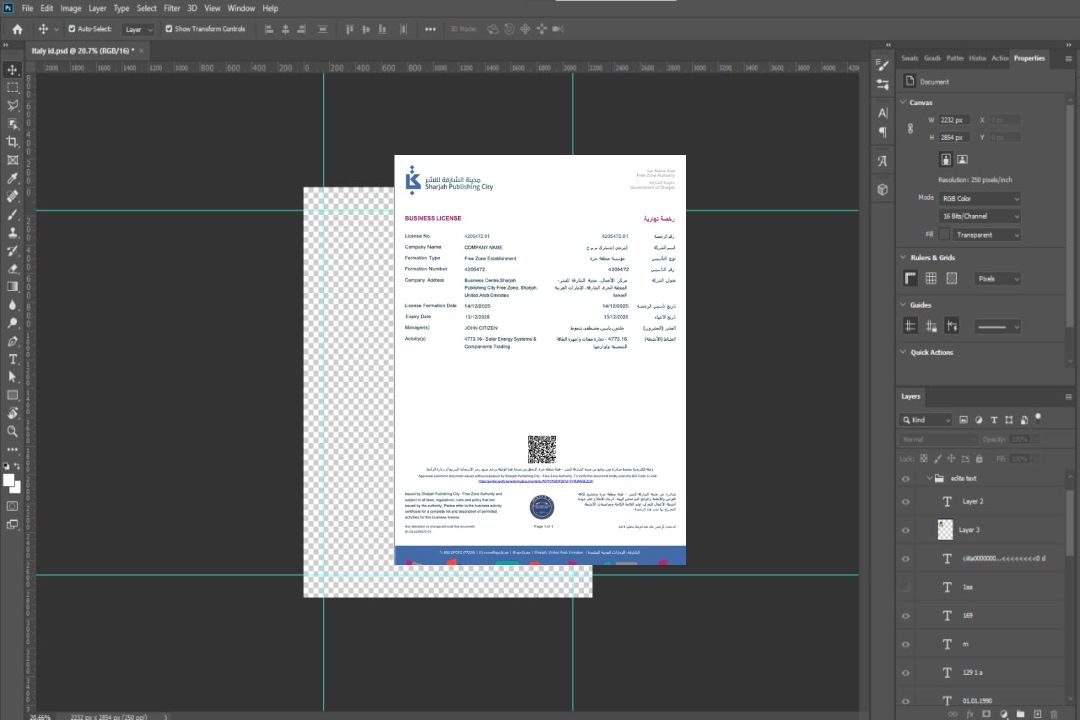Image resolution: width=1080 pixels, height=720 pixels.
Task: Collapse the Rulers & Grids section
Action: [x=903, y=258]
